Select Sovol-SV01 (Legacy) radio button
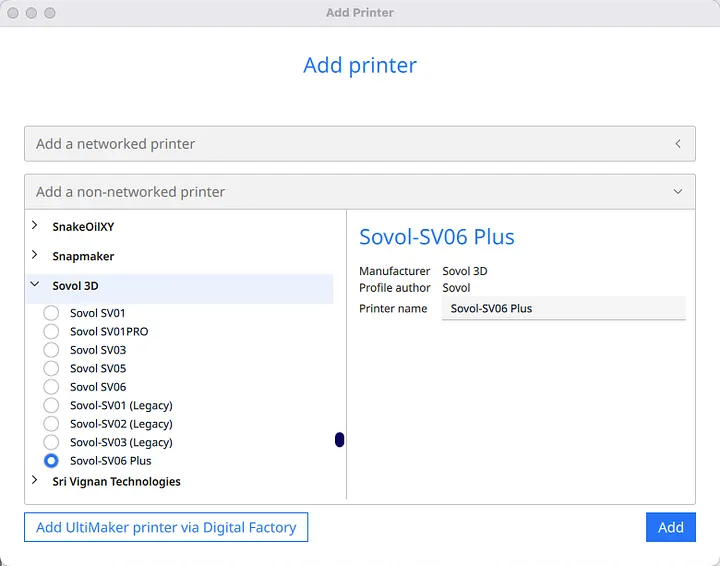This screenshot has height=566, width=720. tap(51, 405)
